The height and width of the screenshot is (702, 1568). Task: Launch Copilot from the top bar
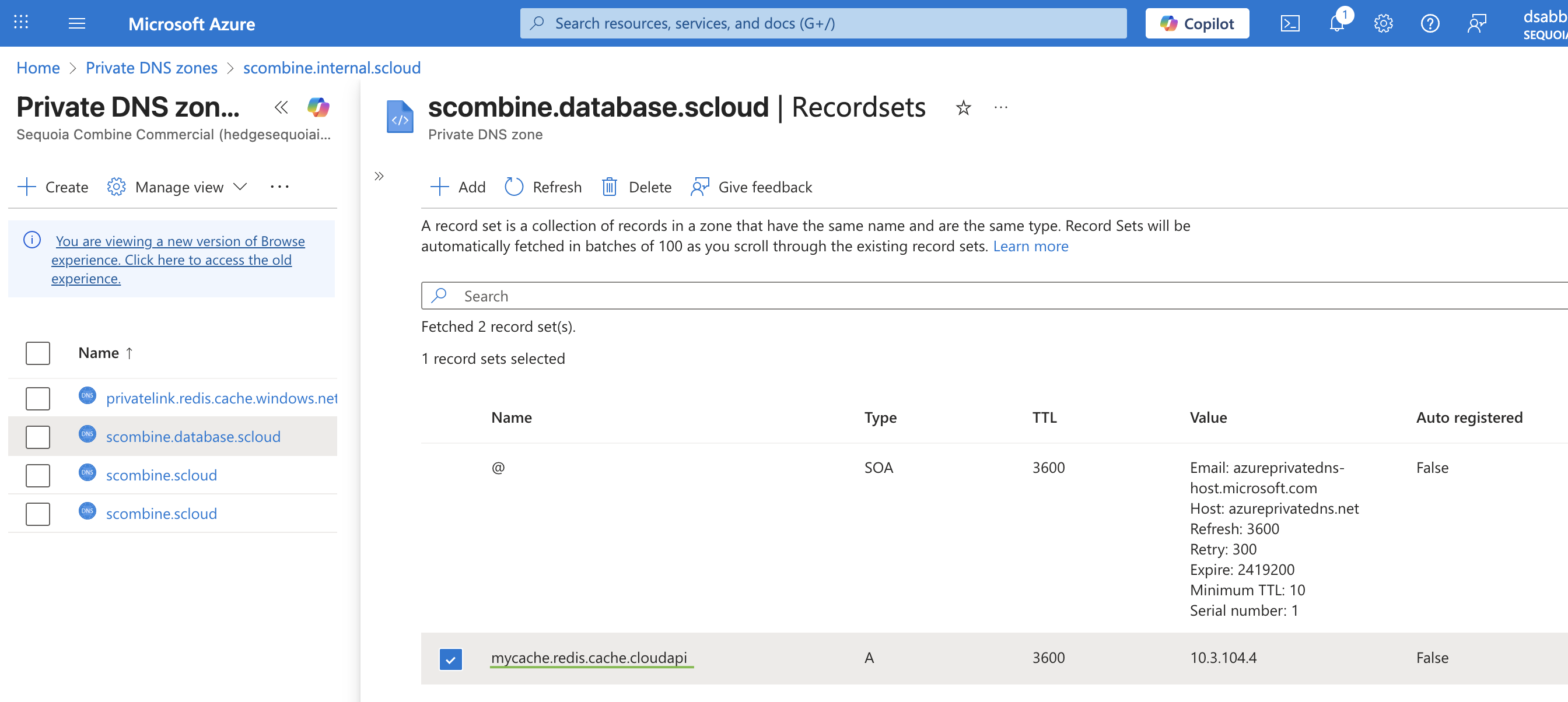click(1196, 23)
